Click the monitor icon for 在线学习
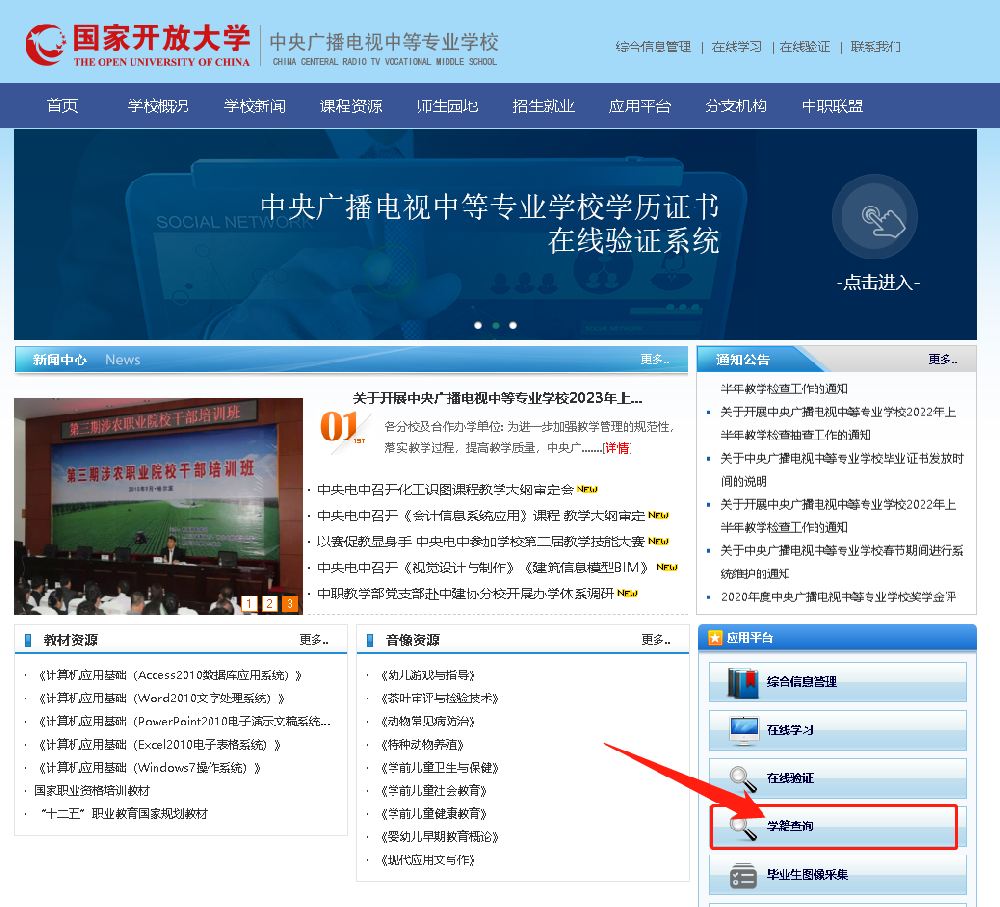The image size is (1000, 907). pyautogui.click(x=744, y=730)
